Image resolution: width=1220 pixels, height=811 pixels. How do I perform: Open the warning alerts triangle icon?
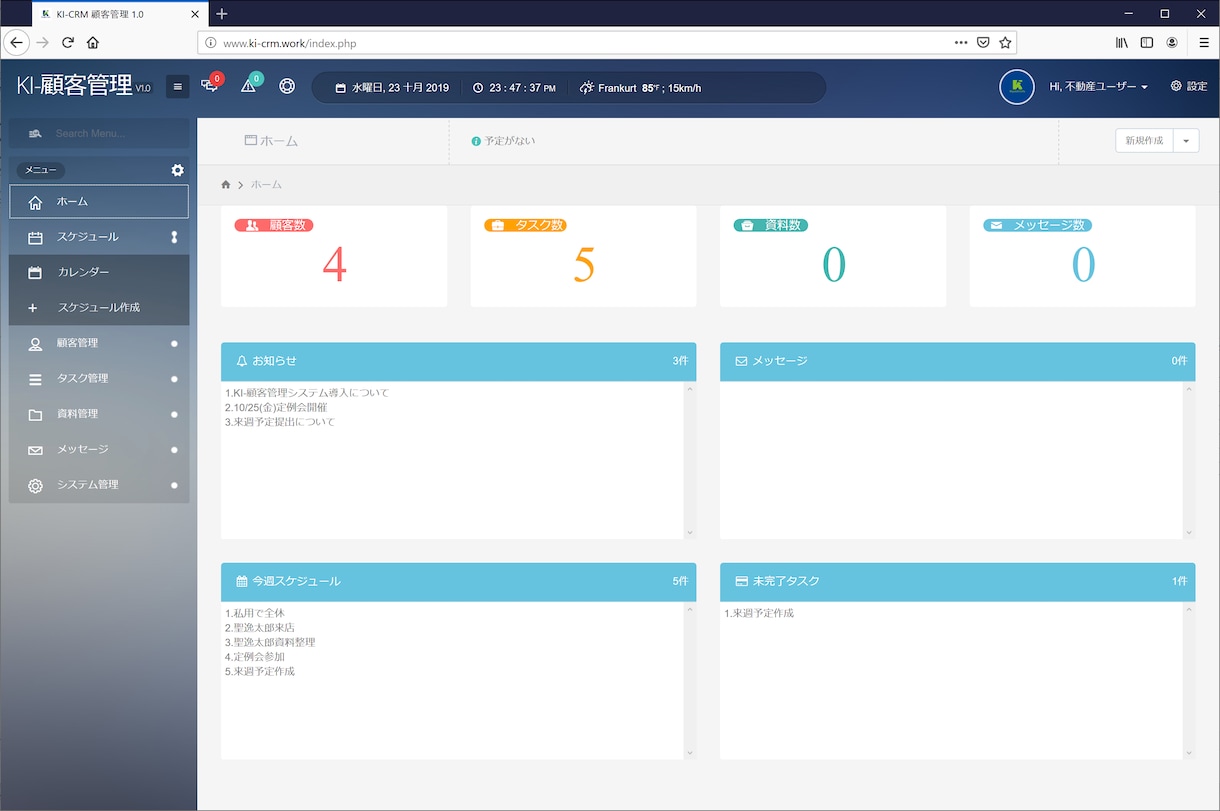(x=249, y=86)
